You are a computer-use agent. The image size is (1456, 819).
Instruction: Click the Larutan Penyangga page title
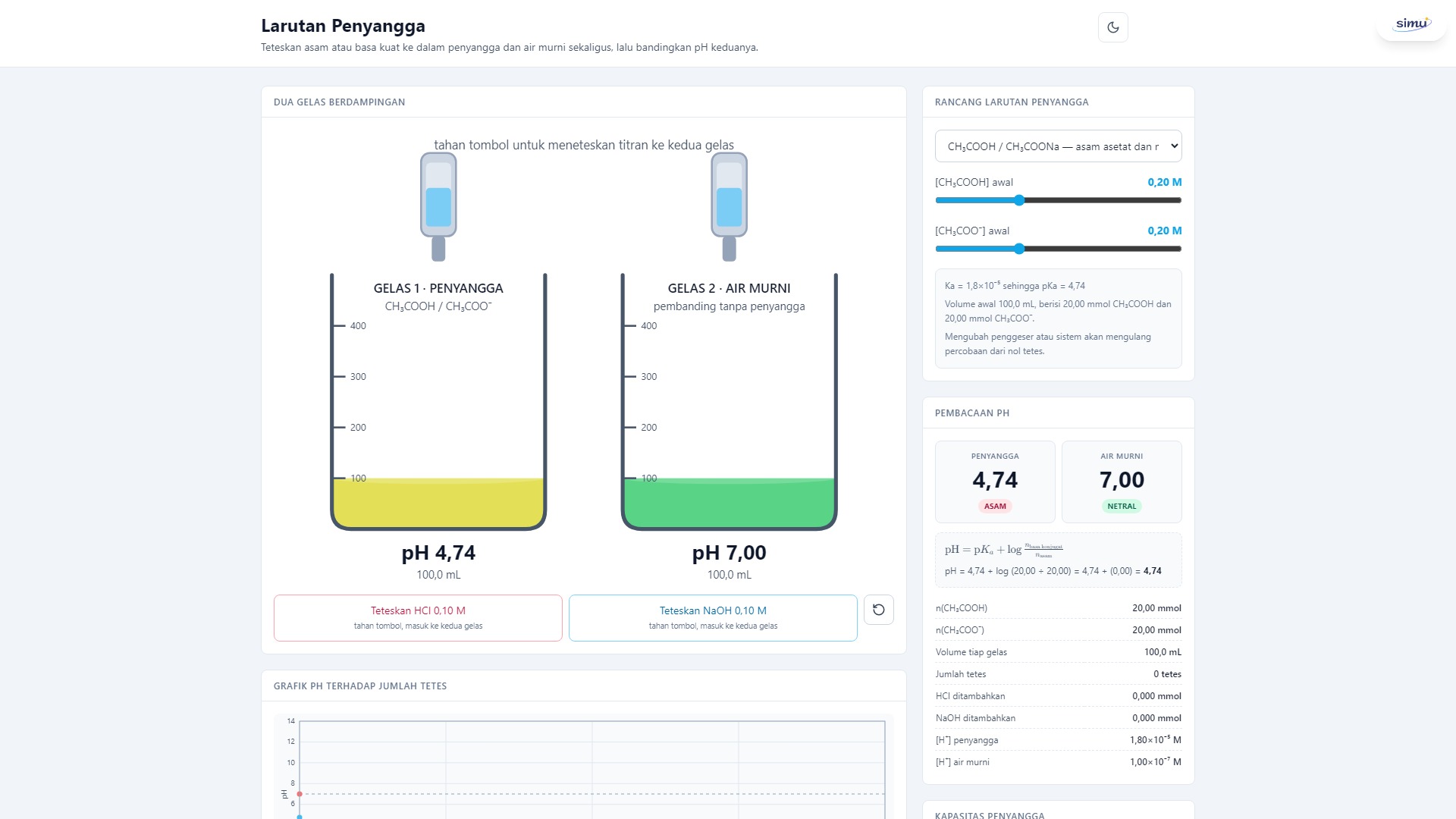(343, 26)
